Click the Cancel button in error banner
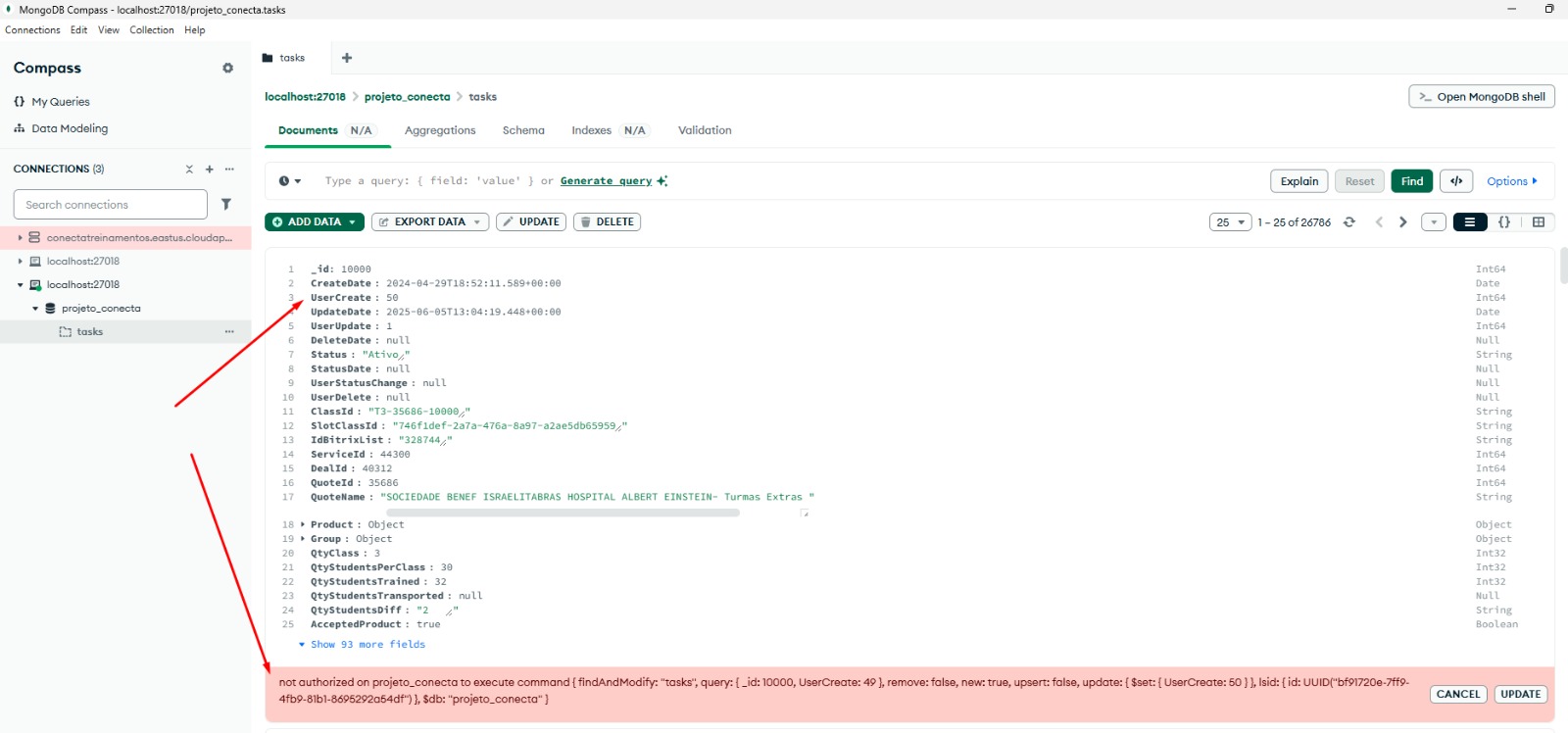This screenshot has width=1568, height=733. click(1457, 694)
